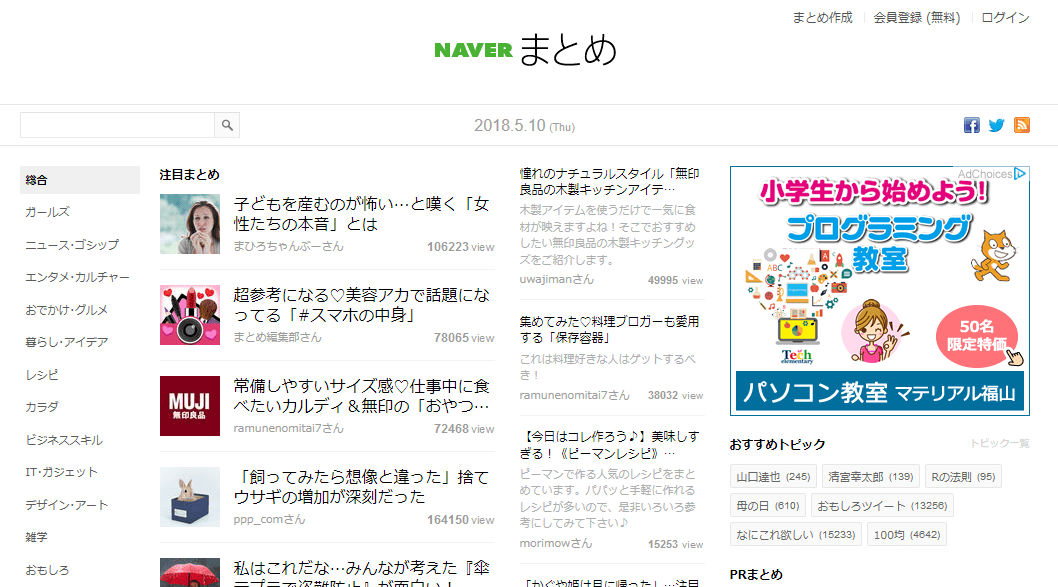Open author ppp_comさん profile
This screenshot has height=587, width=1058.
click(x=269, y=520)
